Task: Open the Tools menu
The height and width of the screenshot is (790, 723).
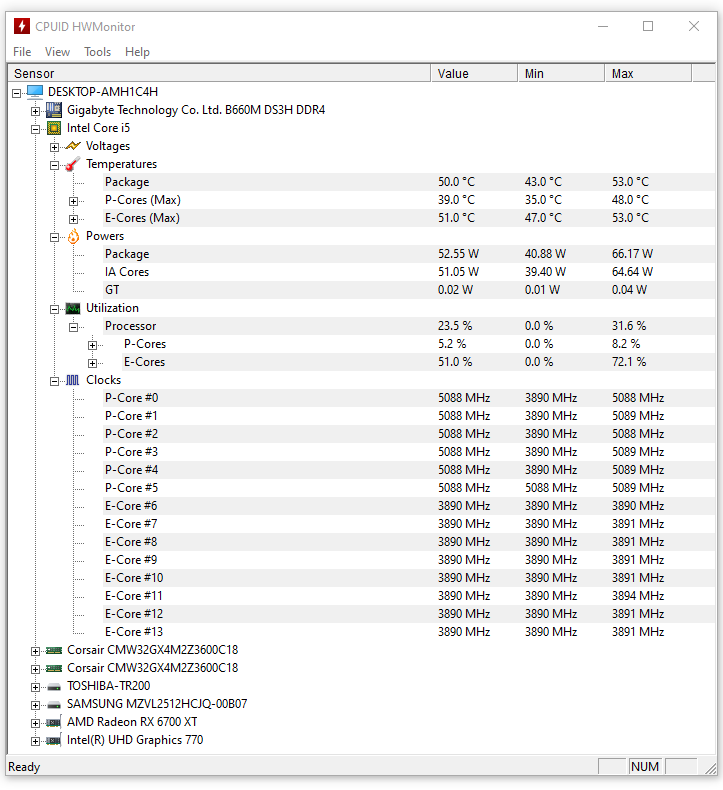Action: [98, 52]
